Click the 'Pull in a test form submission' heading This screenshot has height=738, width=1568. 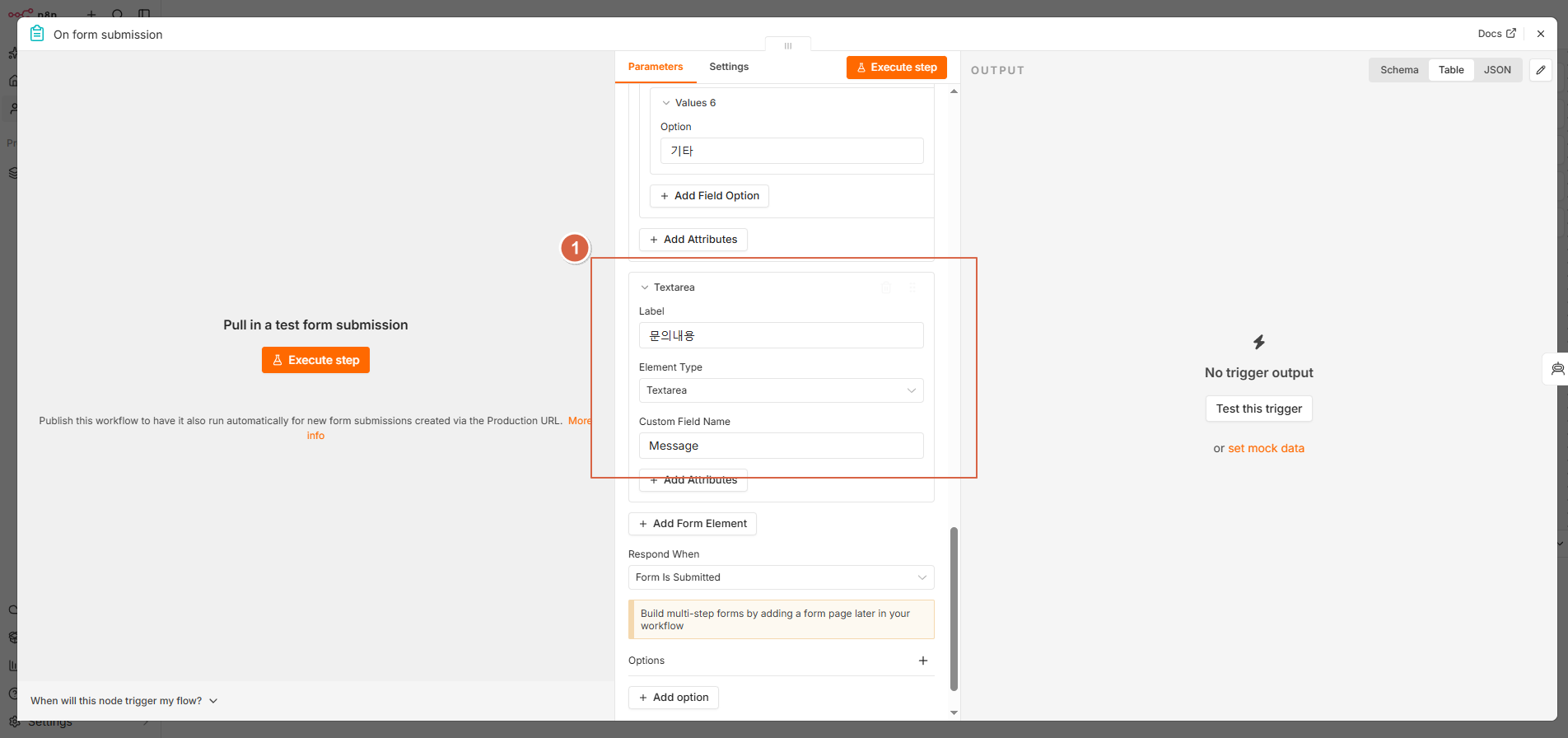(x=315, y=325)
